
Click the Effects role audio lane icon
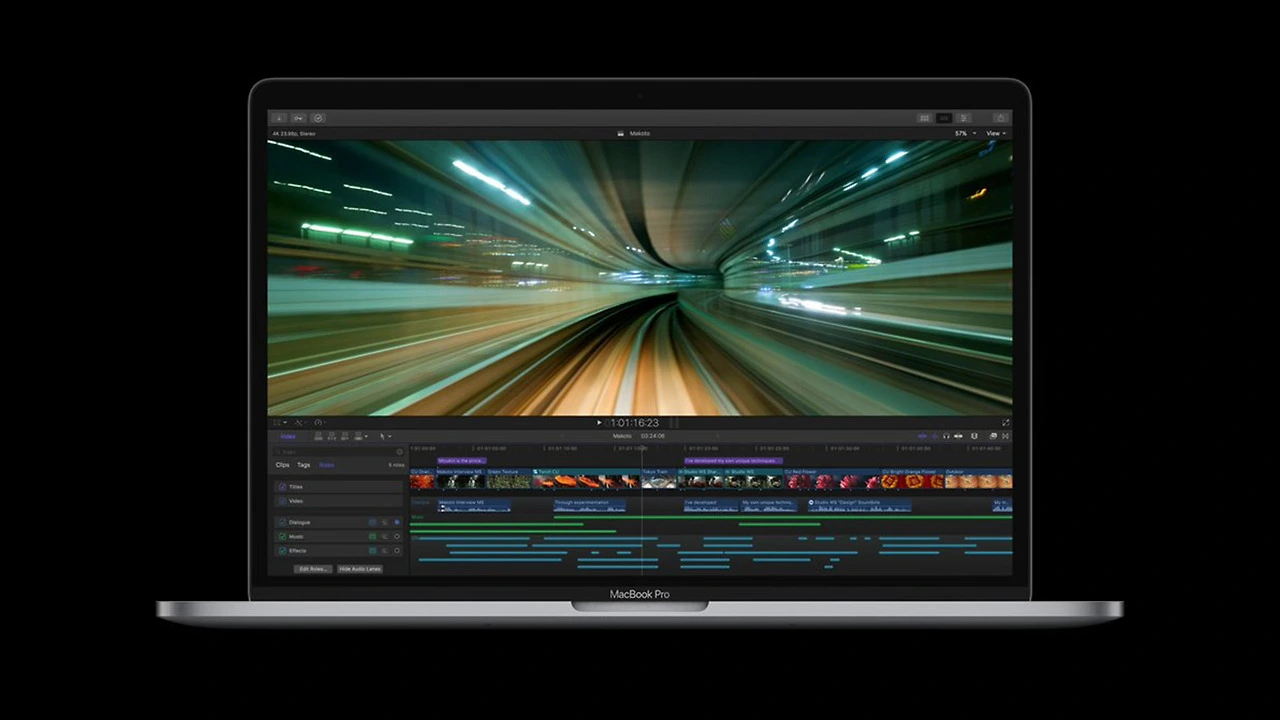373,550
